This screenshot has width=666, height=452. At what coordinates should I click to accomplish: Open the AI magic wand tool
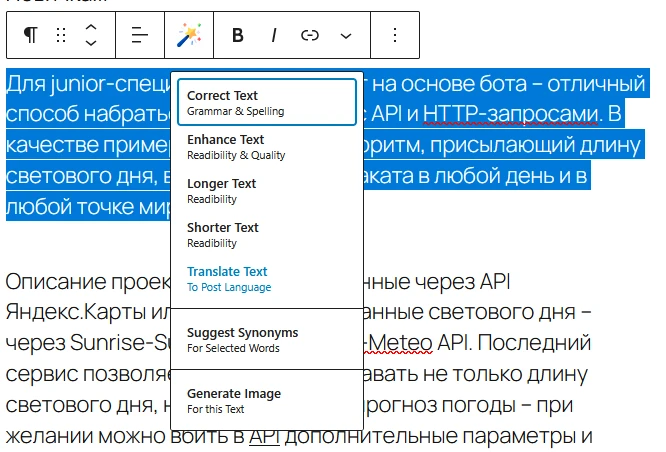[x=189, y=35]
